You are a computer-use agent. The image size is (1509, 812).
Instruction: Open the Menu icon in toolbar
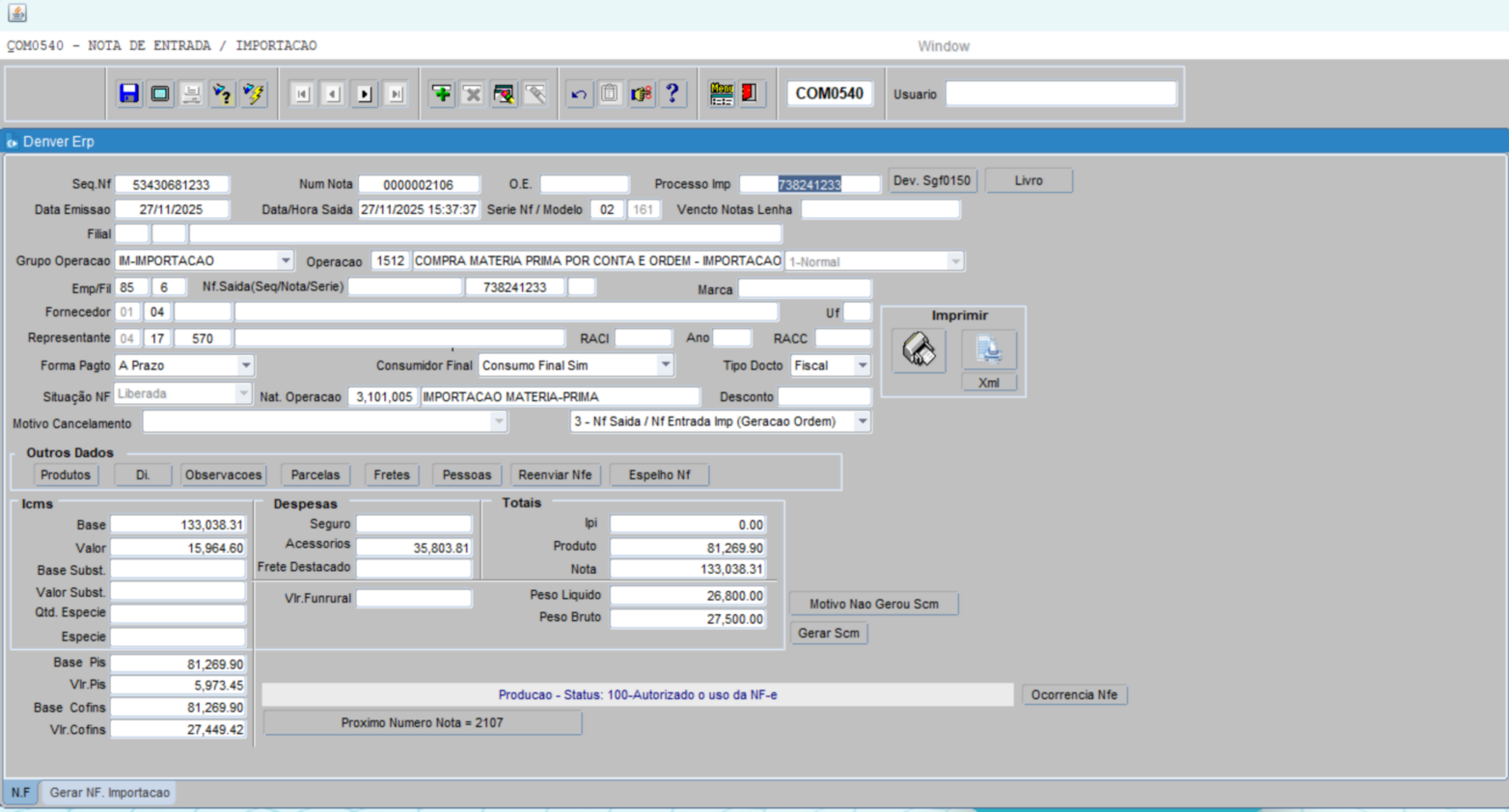pos(722,94)
